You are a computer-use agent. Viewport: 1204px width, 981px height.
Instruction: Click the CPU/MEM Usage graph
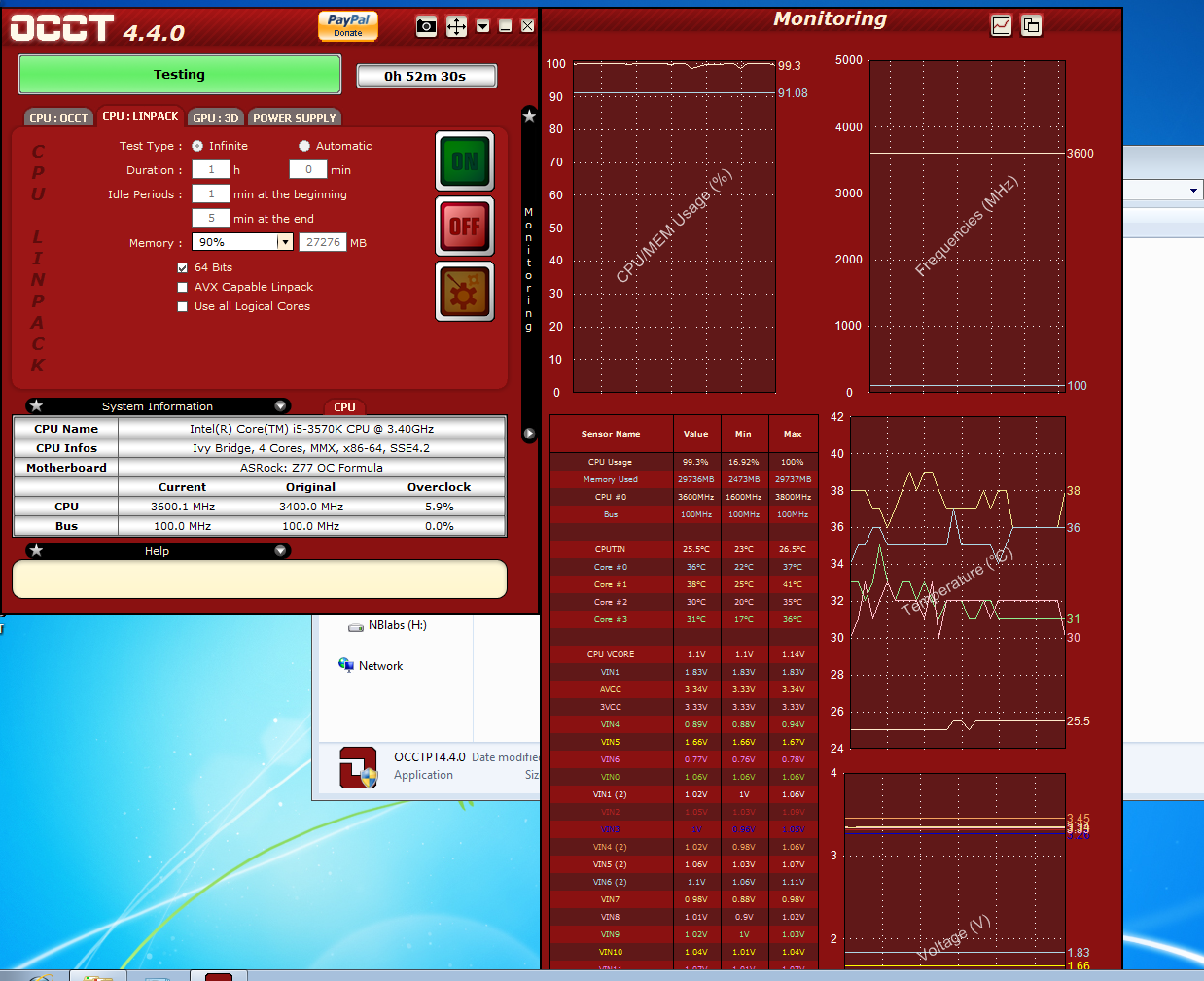tap(674, 227)
